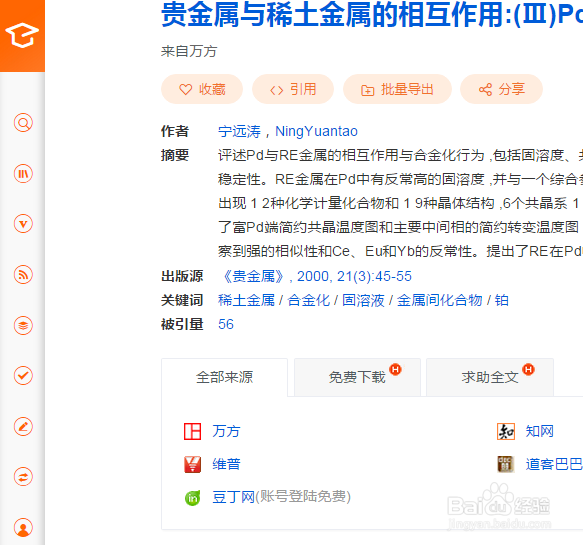Click the red H badge on 免费下载
The height and width of the screenshot is (545, 583).
[396, 369]
